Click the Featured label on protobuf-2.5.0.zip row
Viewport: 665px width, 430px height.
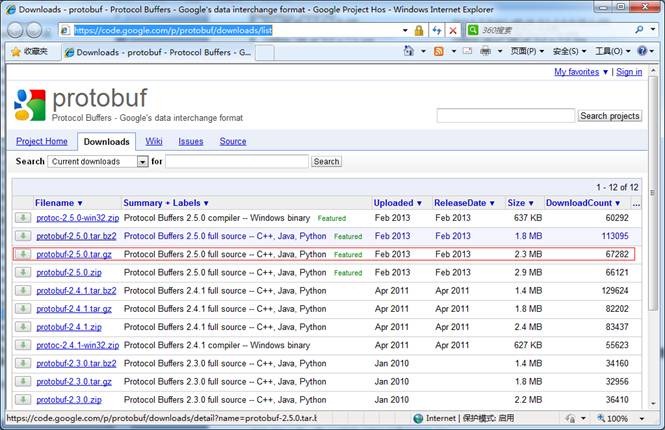[348, 273]
